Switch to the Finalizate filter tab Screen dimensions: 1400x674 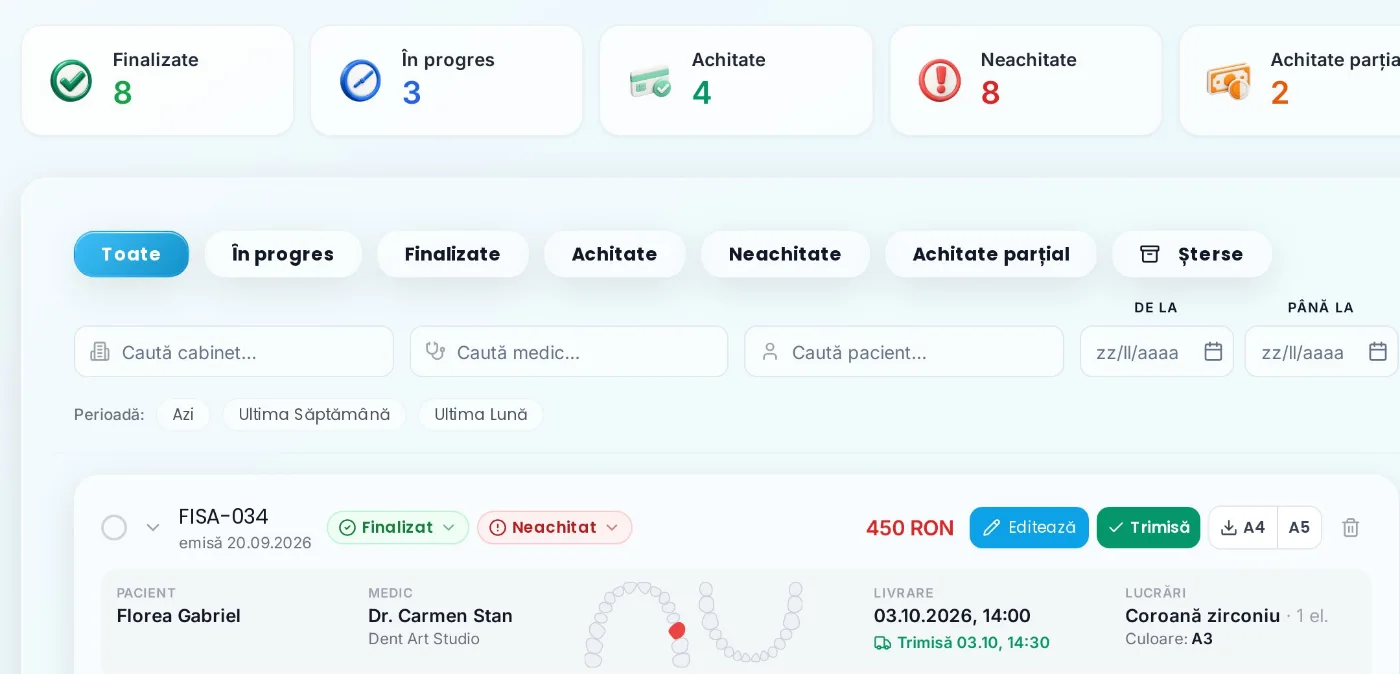click(x=452, y=254)
